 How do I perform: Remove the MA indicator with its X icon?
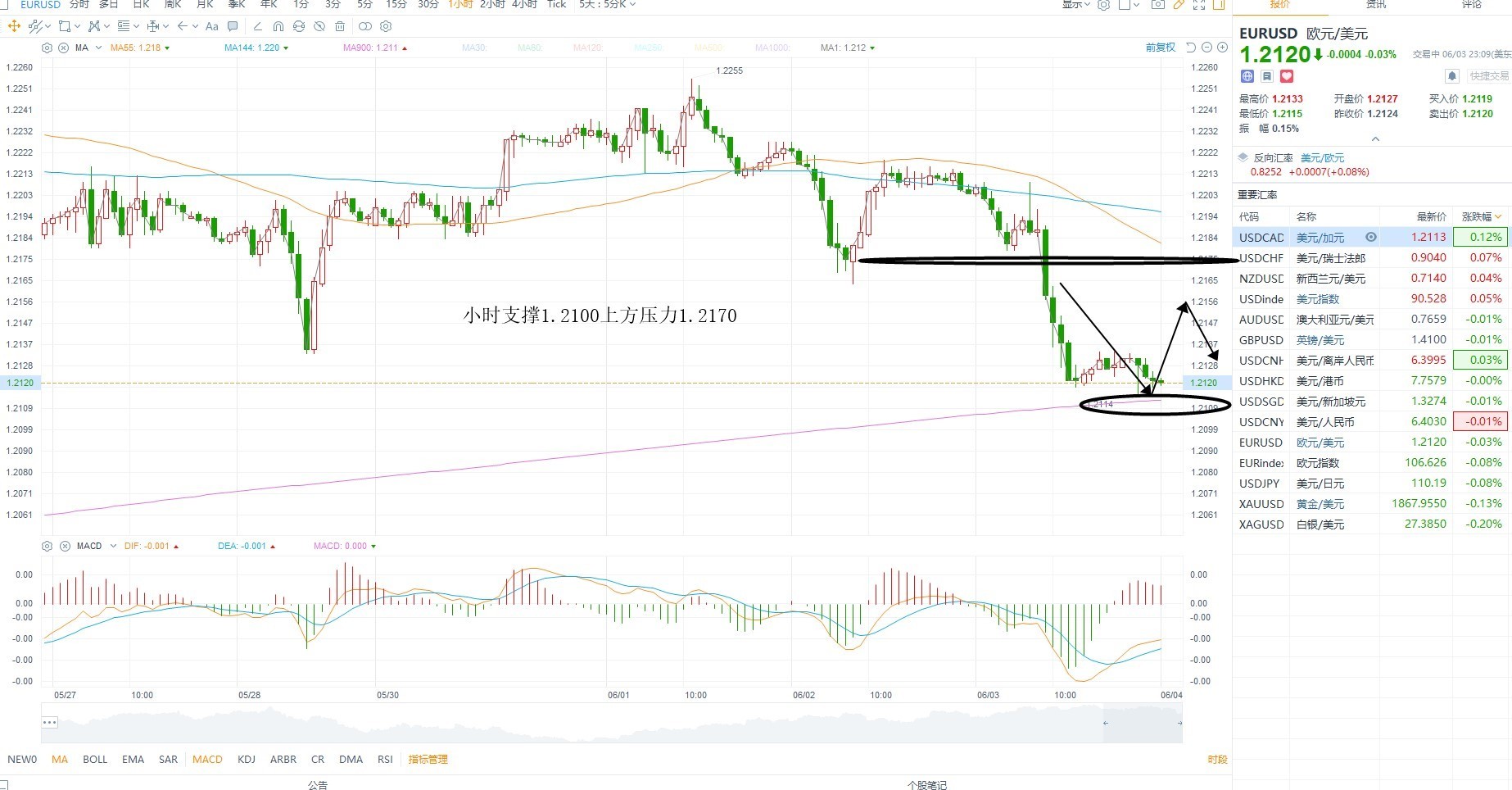coord(63,48)
